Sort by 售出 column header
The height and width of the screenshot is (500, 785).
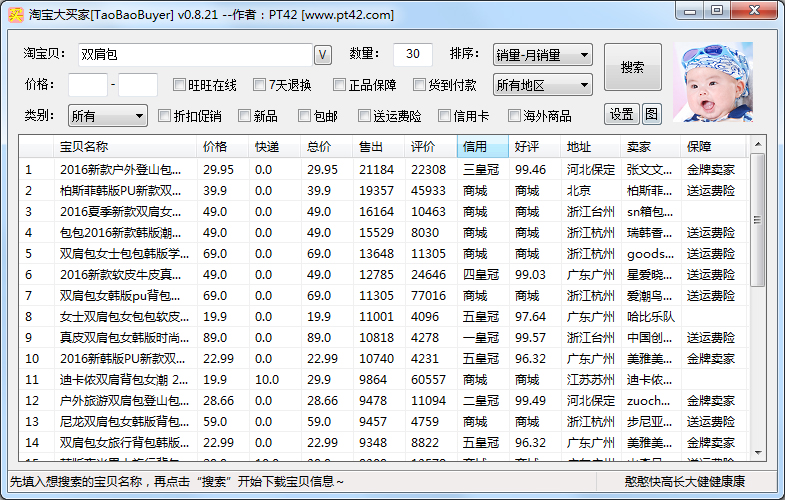pos(379,147)
